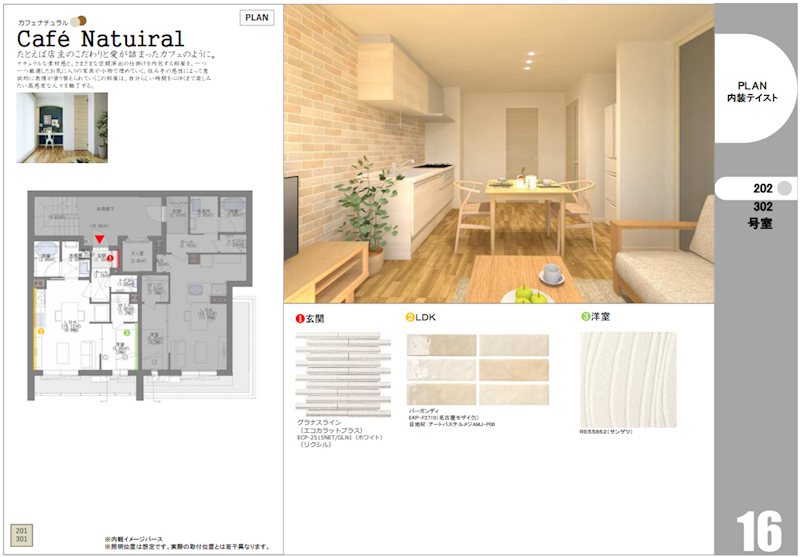
Task: Click the gray circle next to 202
Action: [x=784, y=188]
